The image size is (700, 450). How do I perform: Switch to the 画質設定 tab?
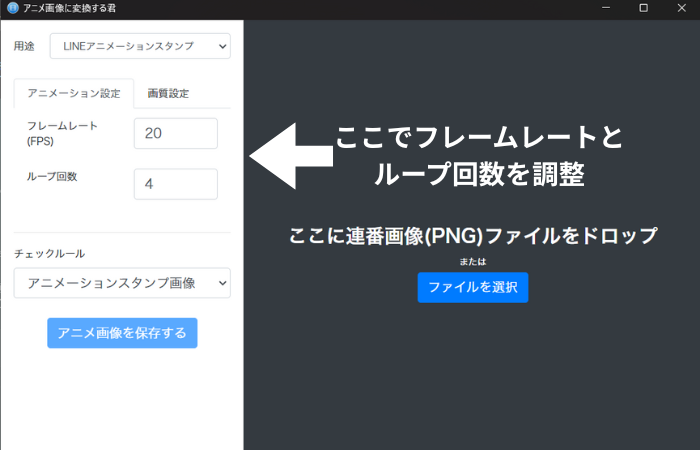[x=168, y=93]
